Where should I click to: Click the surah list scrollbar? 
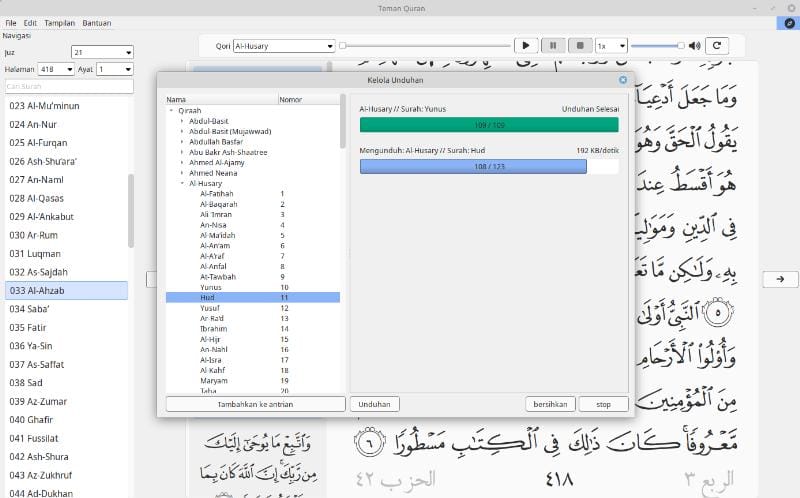coord(131,211)
